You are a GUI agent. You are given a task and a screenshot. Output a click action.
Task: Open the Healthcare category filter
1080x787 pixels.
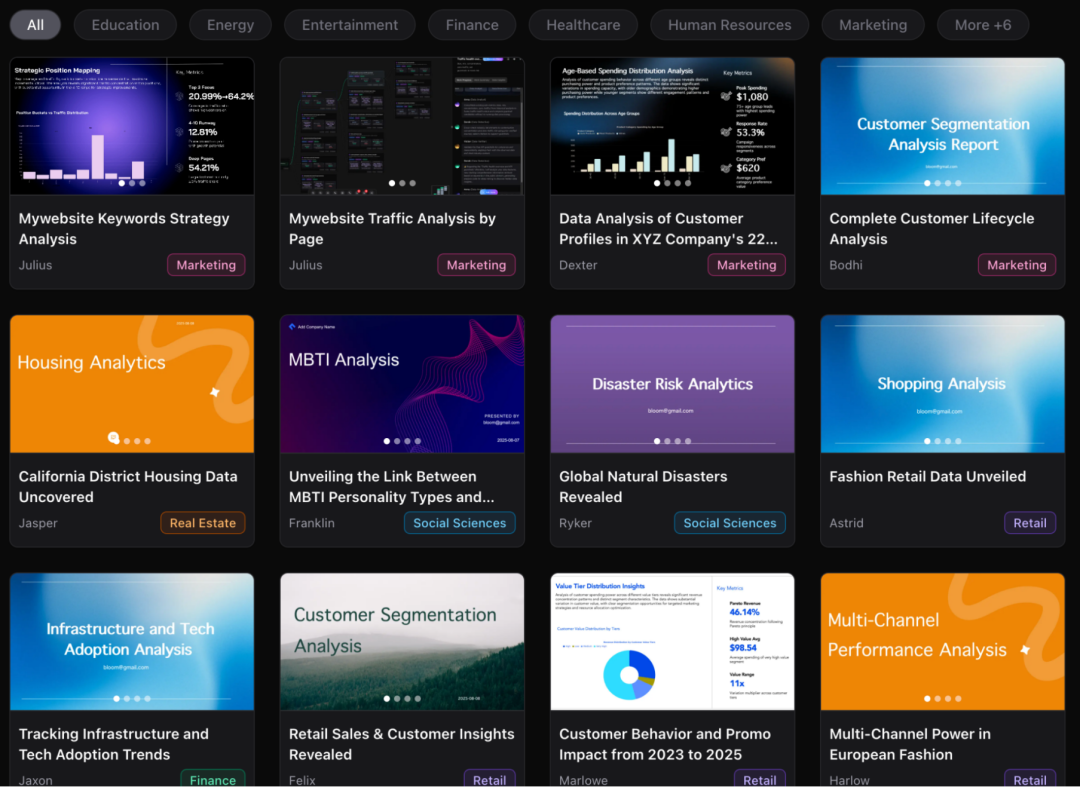coord(583,25)
